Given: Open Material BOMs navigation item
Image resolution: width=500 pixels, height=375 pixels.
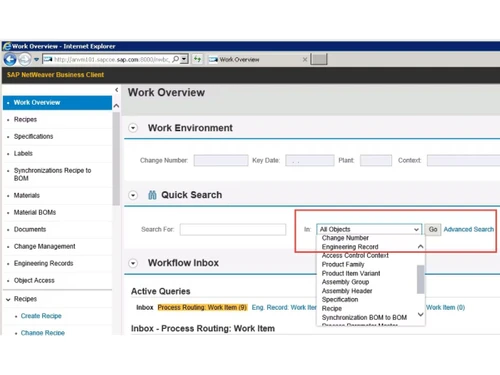Looking at the screenshot, I should tap(35, 212).
